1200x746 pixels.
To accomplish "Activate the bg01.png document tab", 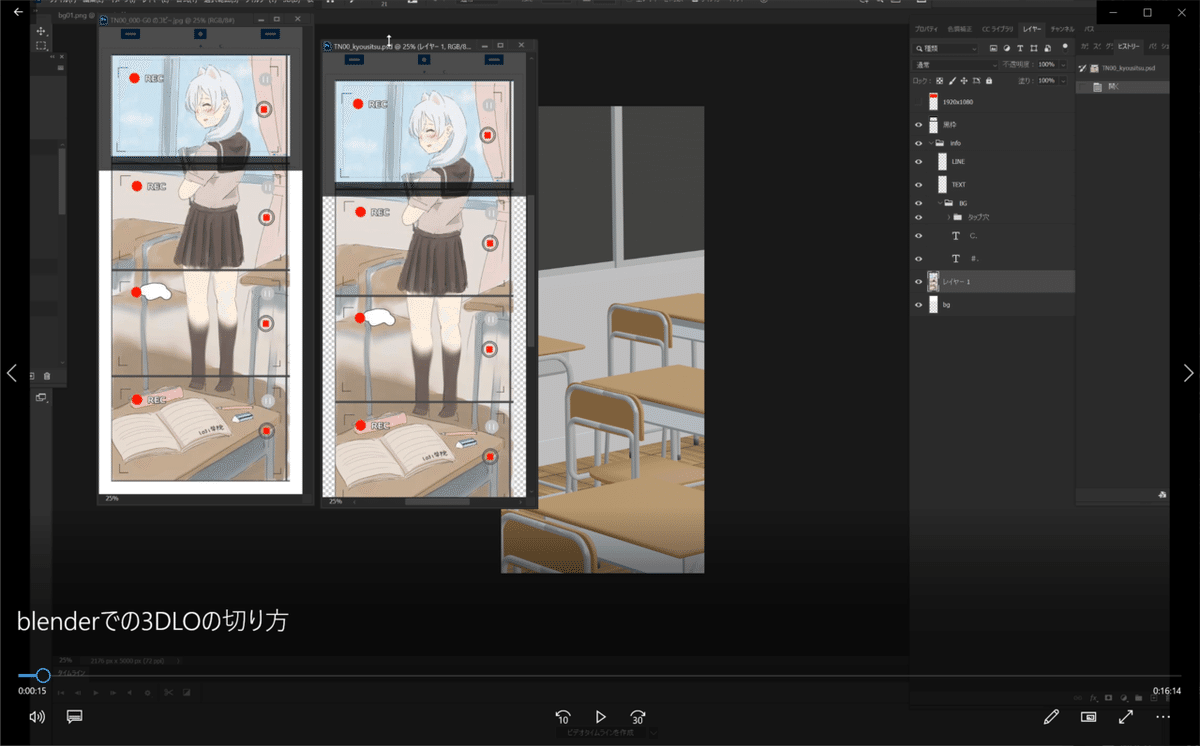I will pyautogui.click(x=78, y=17).
